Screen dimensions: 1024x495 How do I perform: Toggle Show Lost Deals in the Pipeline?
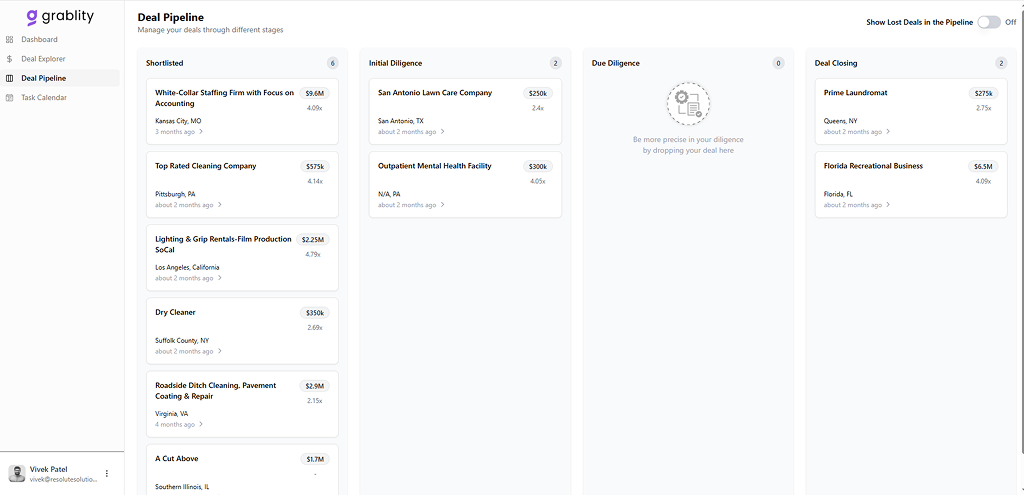coord(988,22)
